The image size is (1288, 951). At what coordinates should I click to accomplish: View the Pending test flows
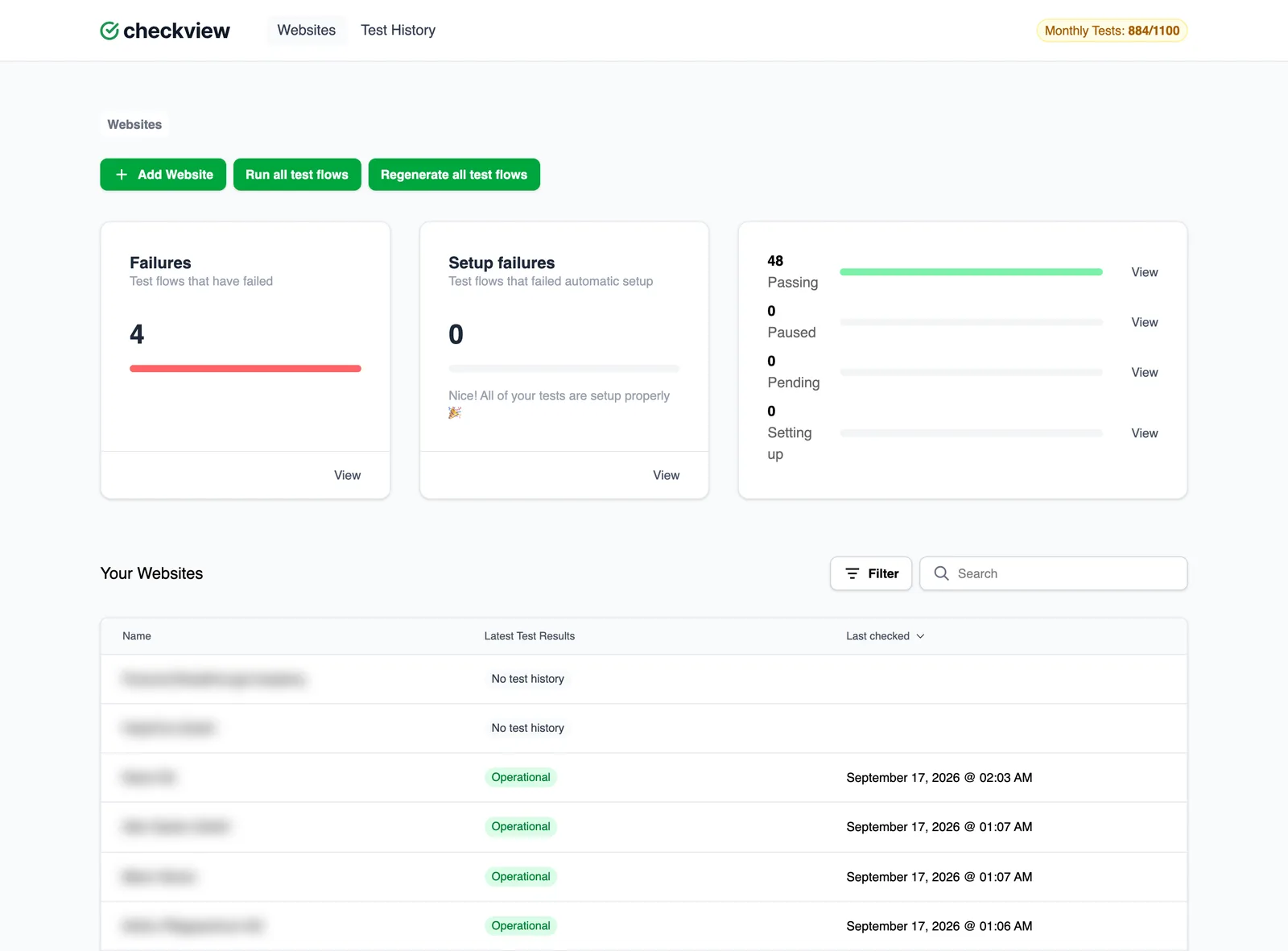[x=1144, y=372]
